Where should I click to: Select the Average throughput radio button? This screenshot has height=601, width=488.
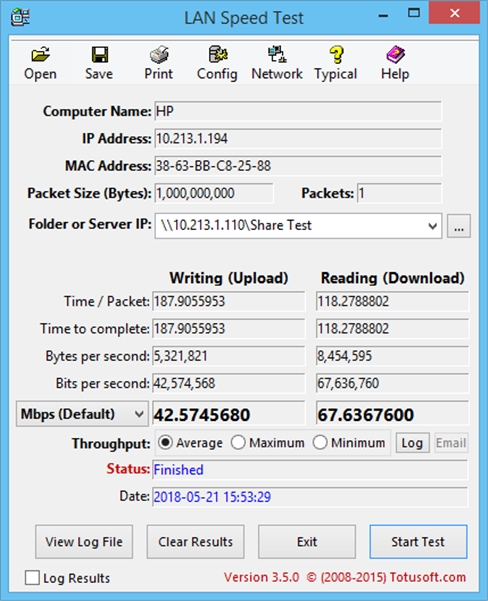165,443
